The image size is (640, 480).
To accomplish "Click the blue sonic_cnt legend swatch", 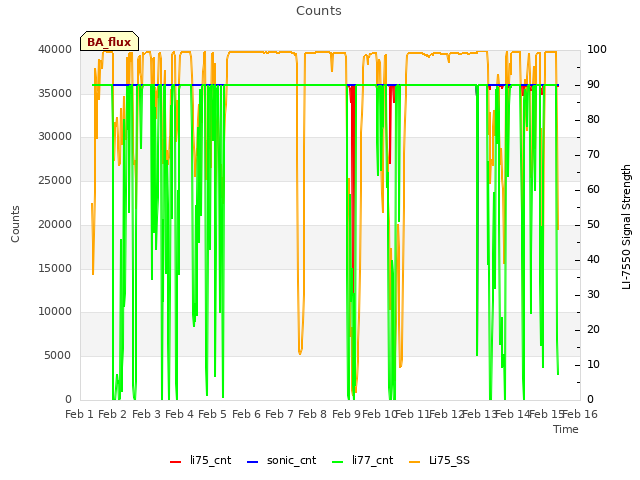I will coord(253,462).
